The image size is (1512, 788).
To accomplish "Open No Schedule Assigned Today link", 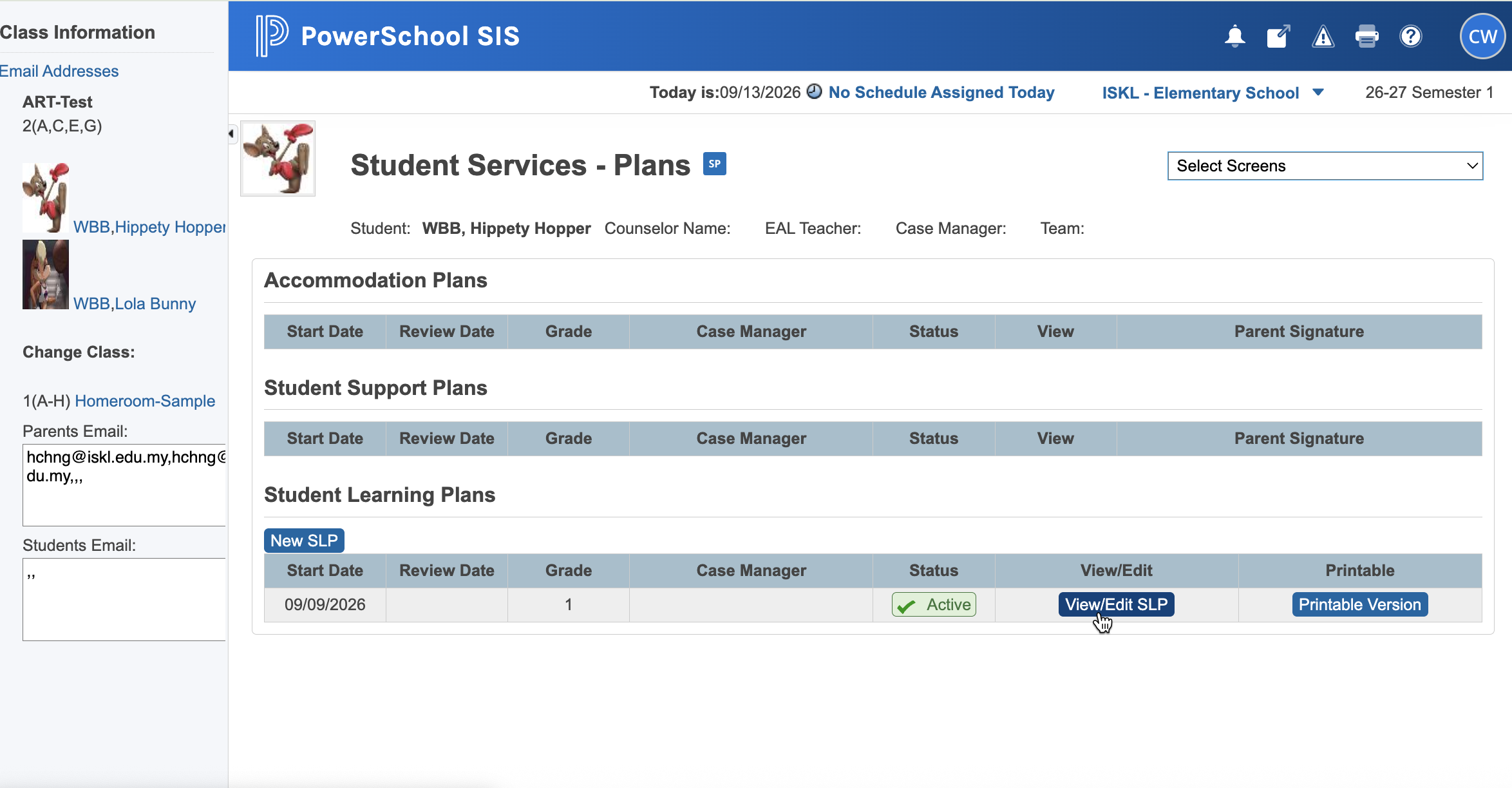I will [941, 92].
